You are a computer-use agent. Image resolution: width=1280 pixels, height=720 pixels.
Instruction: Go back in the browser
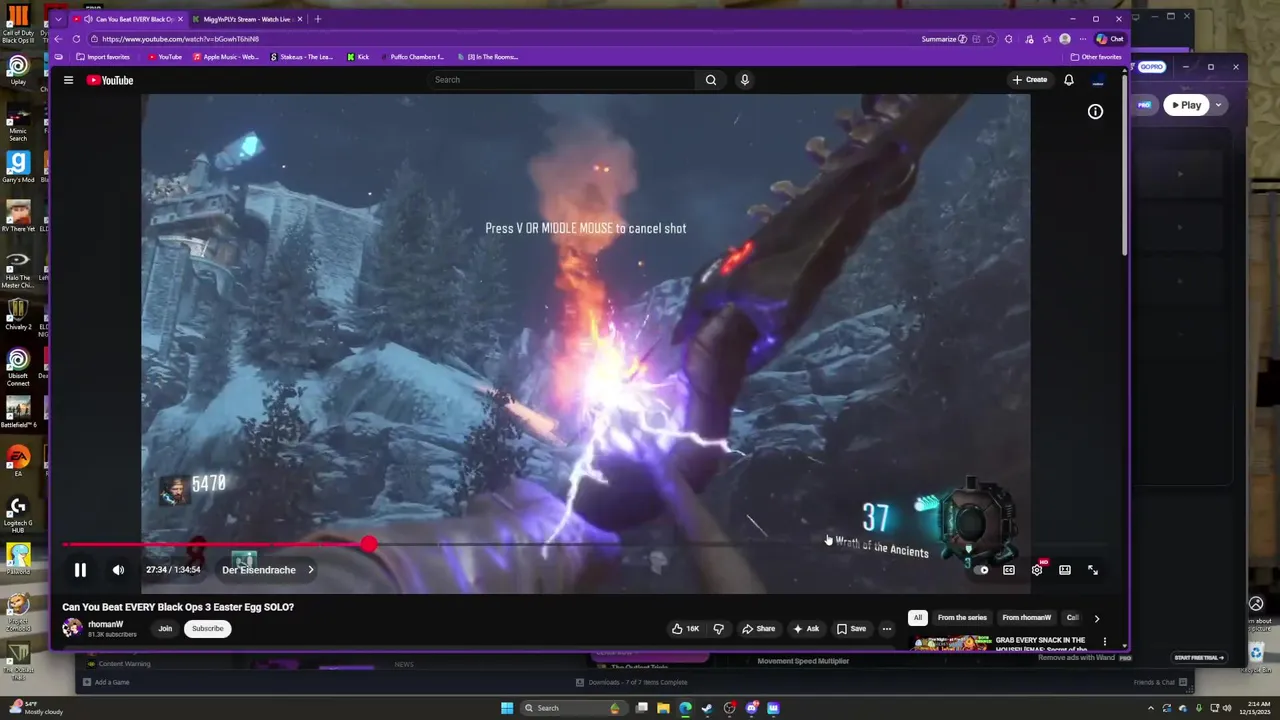coord(58,39)
